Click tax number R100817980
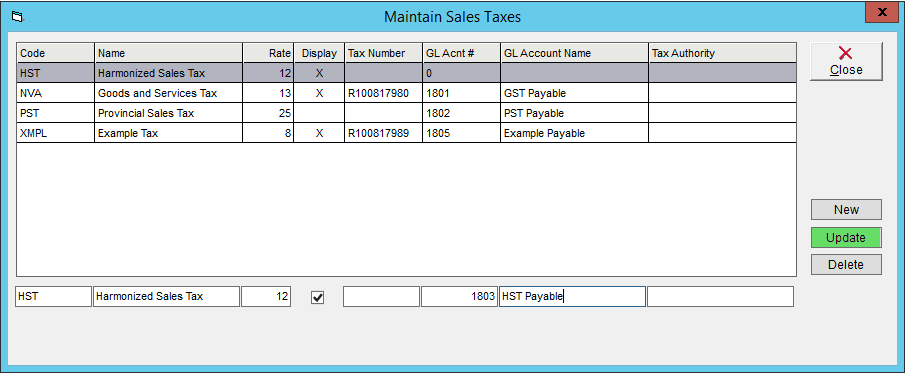907x374 pixels. pos(384,93)
